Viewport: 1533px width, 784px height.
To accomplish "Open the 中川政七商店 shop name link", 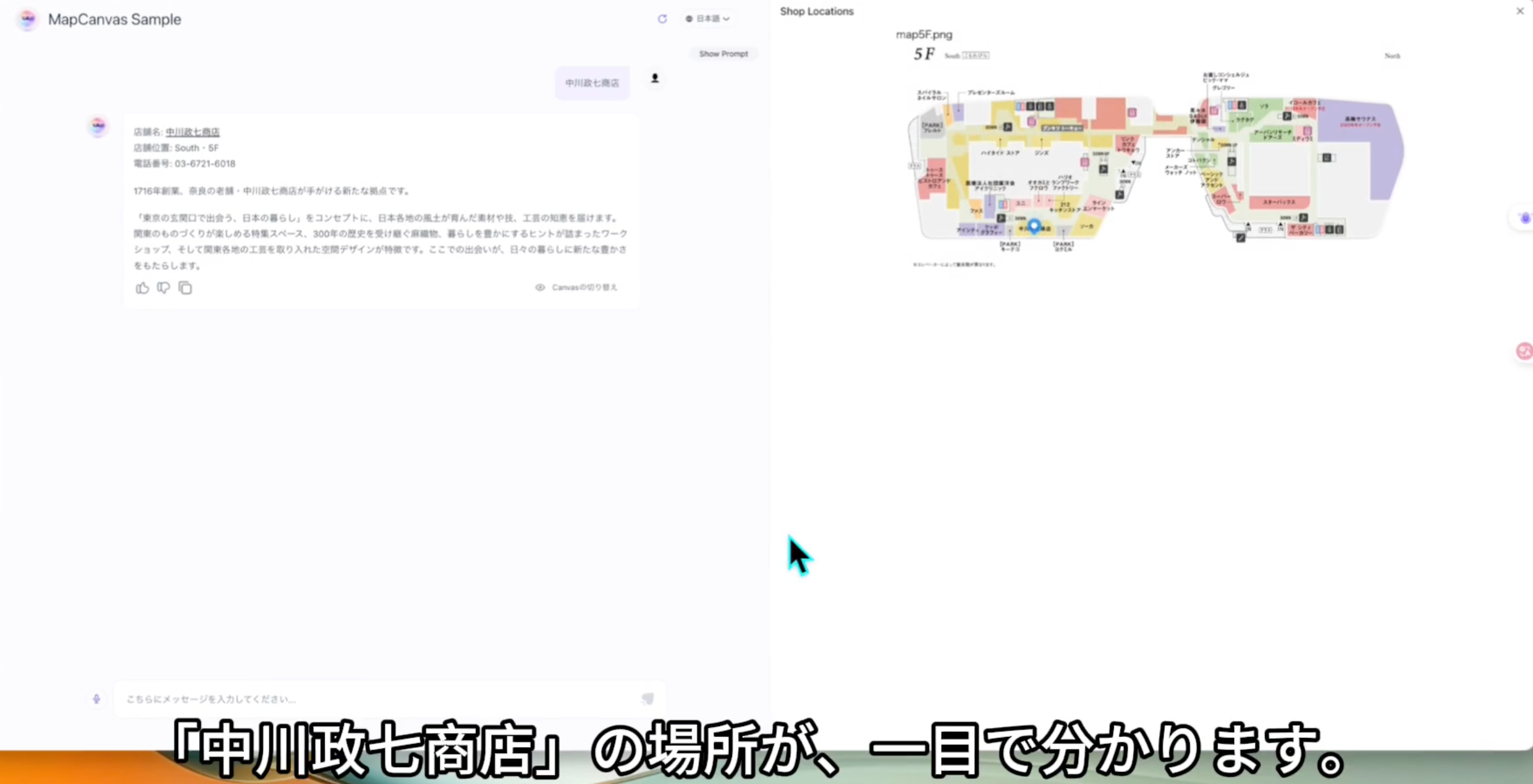I will click(191, 131).
